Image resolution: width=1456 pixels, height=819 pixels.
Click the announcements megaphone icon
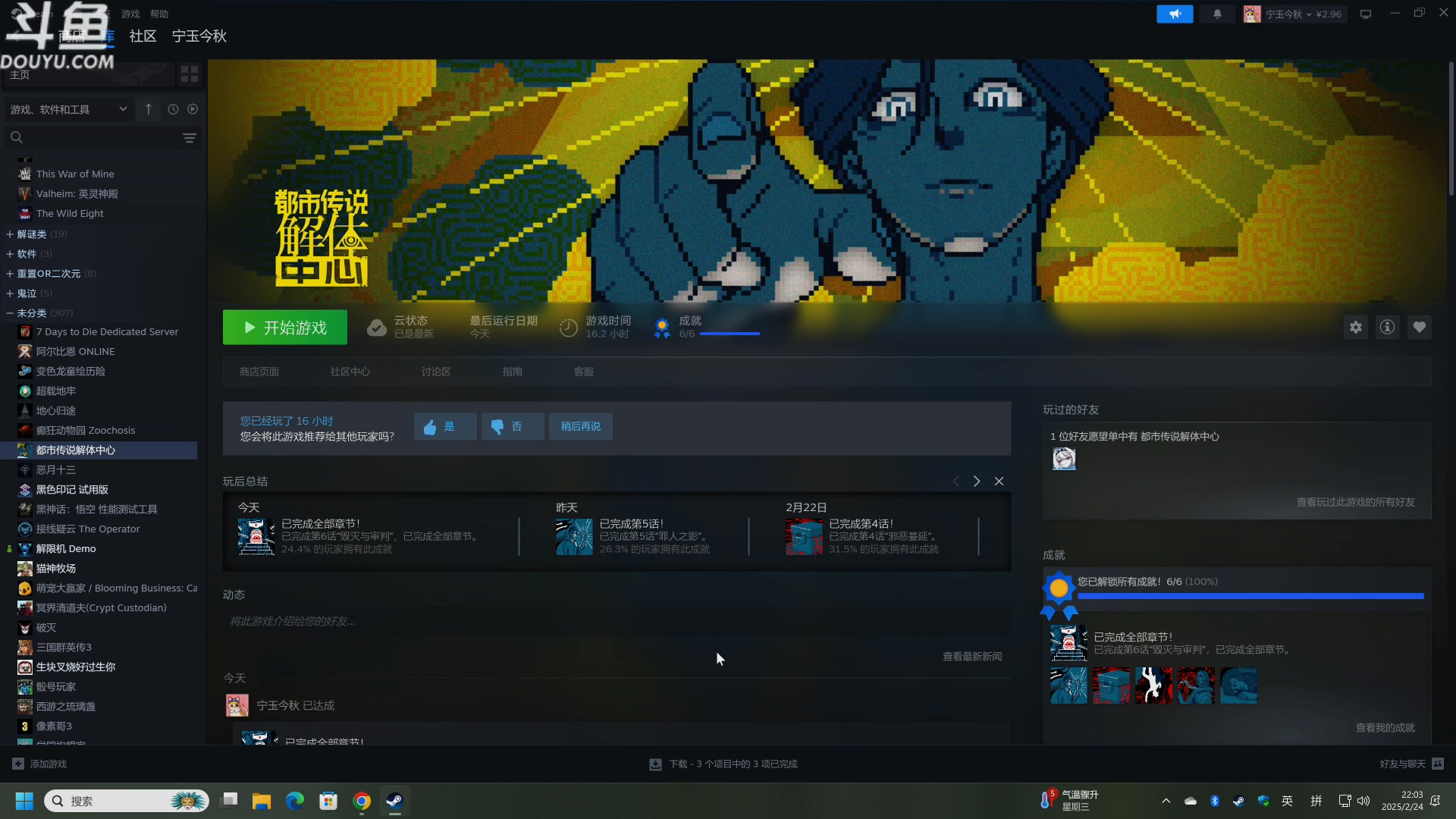point(1175,14)
